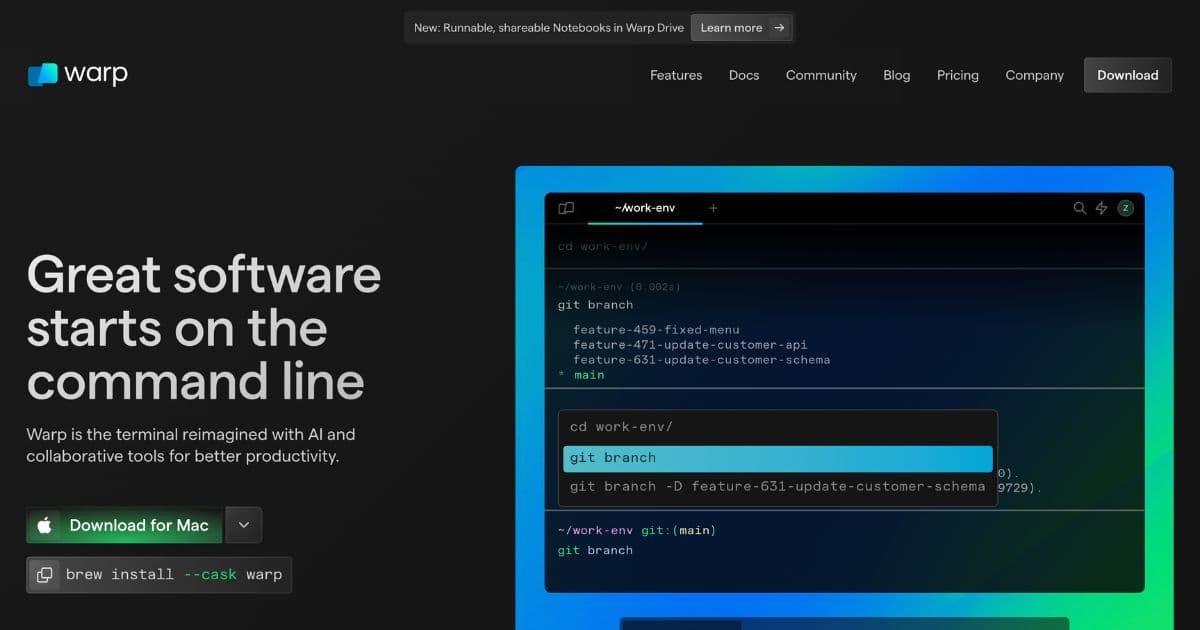Copy the brew install command via copy icon
This screenshot has width=1200, height=630.
point(44,575)
